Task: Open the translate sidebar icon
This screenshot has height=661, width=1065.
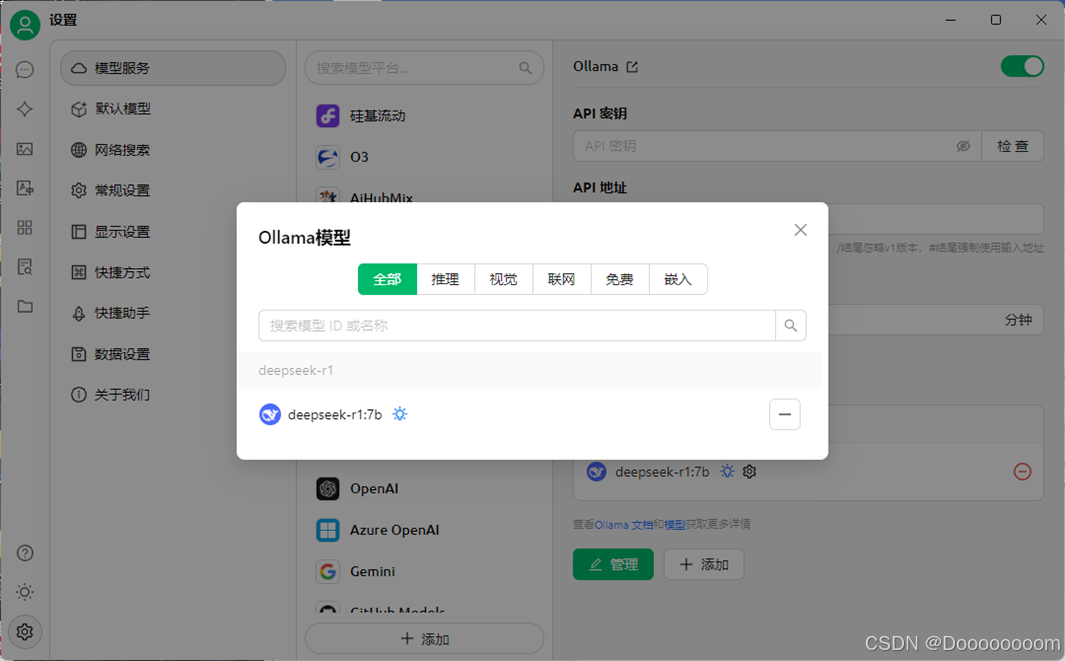Action: [x=24, y=187]
